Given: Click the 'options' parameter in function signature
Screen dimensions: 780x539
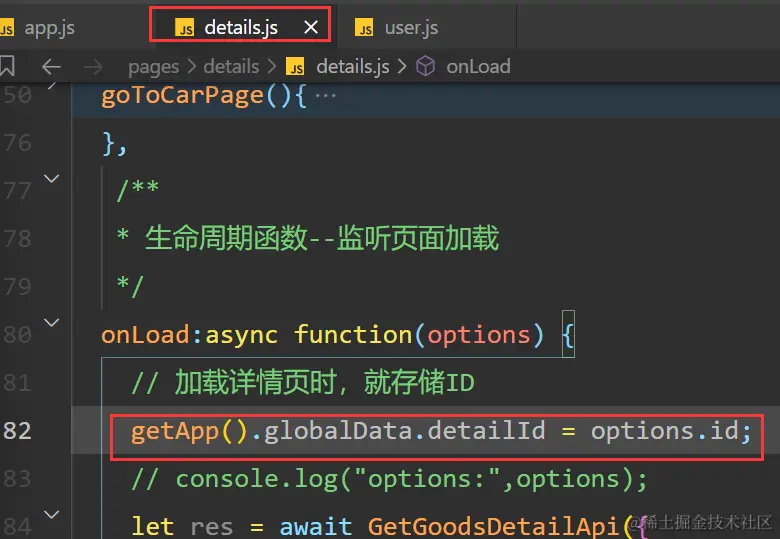Looking at the screenshot, I should click(x=479, y=336).
